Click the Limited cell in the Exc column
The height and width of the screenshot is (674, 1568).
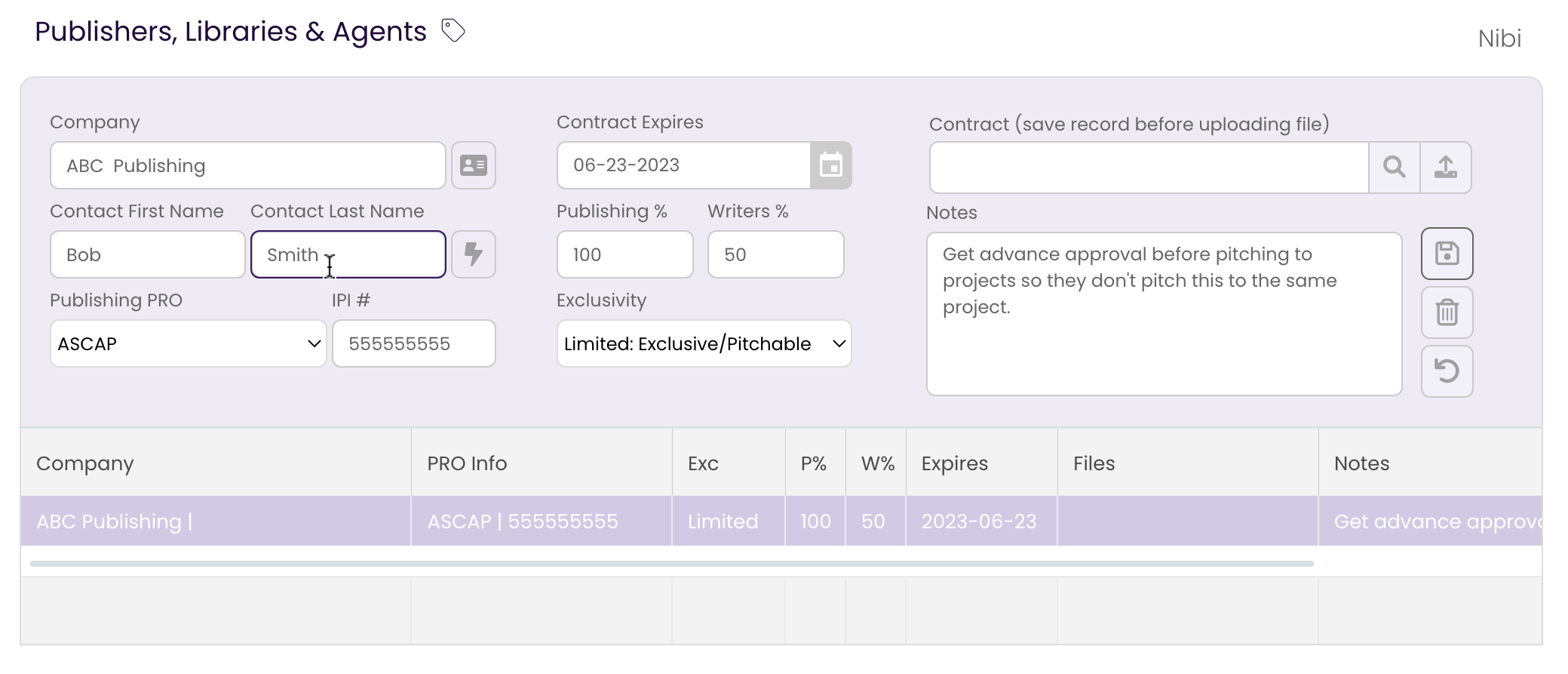(729, 521)
